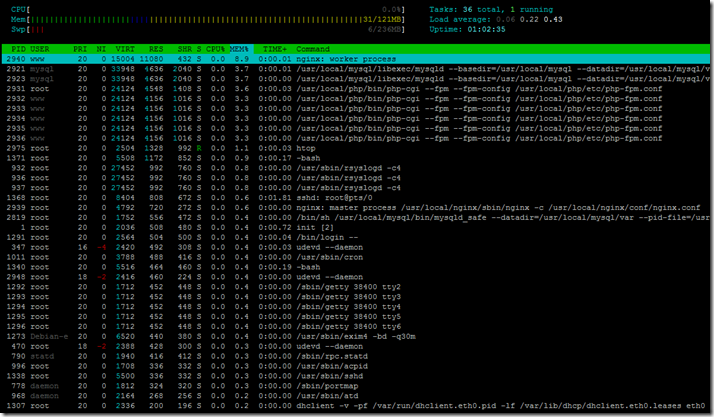This screenshot has width=714, height=417.
Task: Select the /sbin/portmap process row
Action: click(x=356, y=386)
